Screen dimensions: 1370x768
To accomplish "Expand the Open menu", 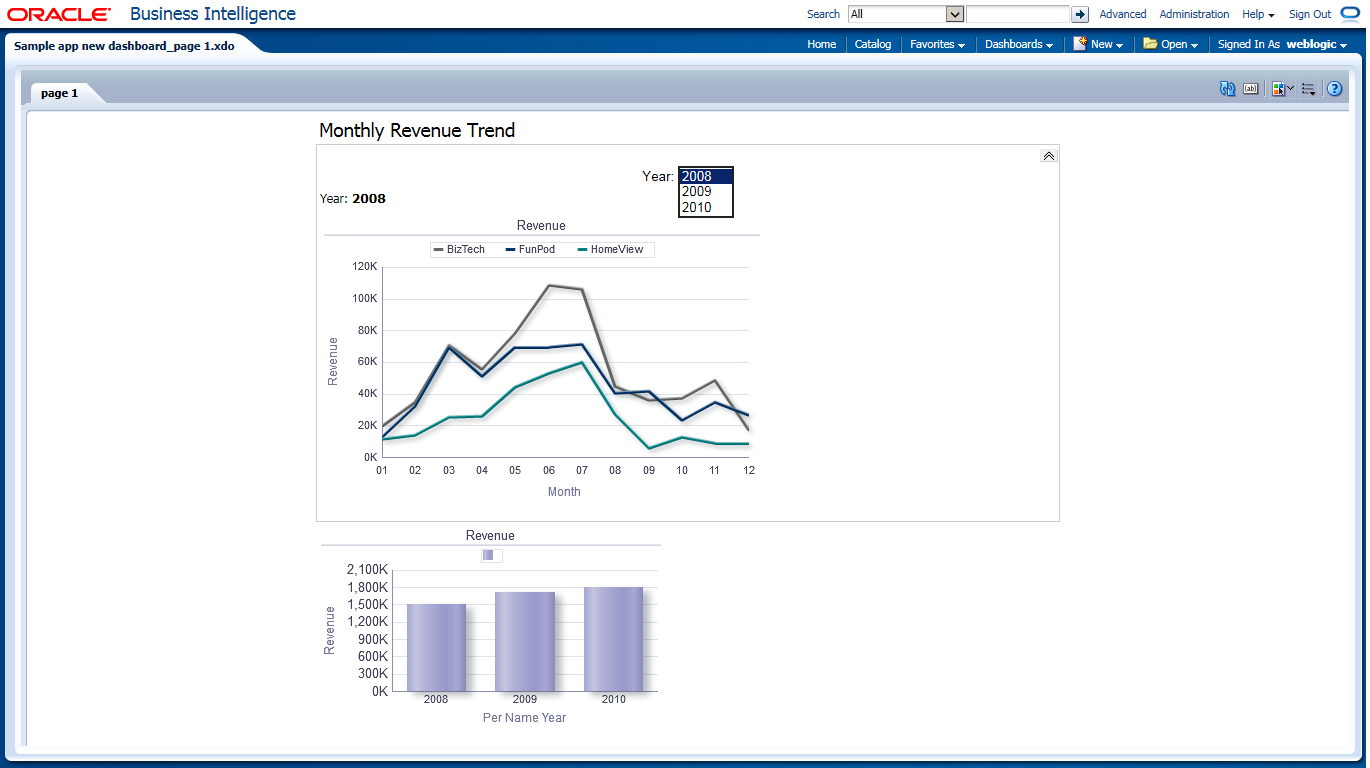I will [1179, 44].
